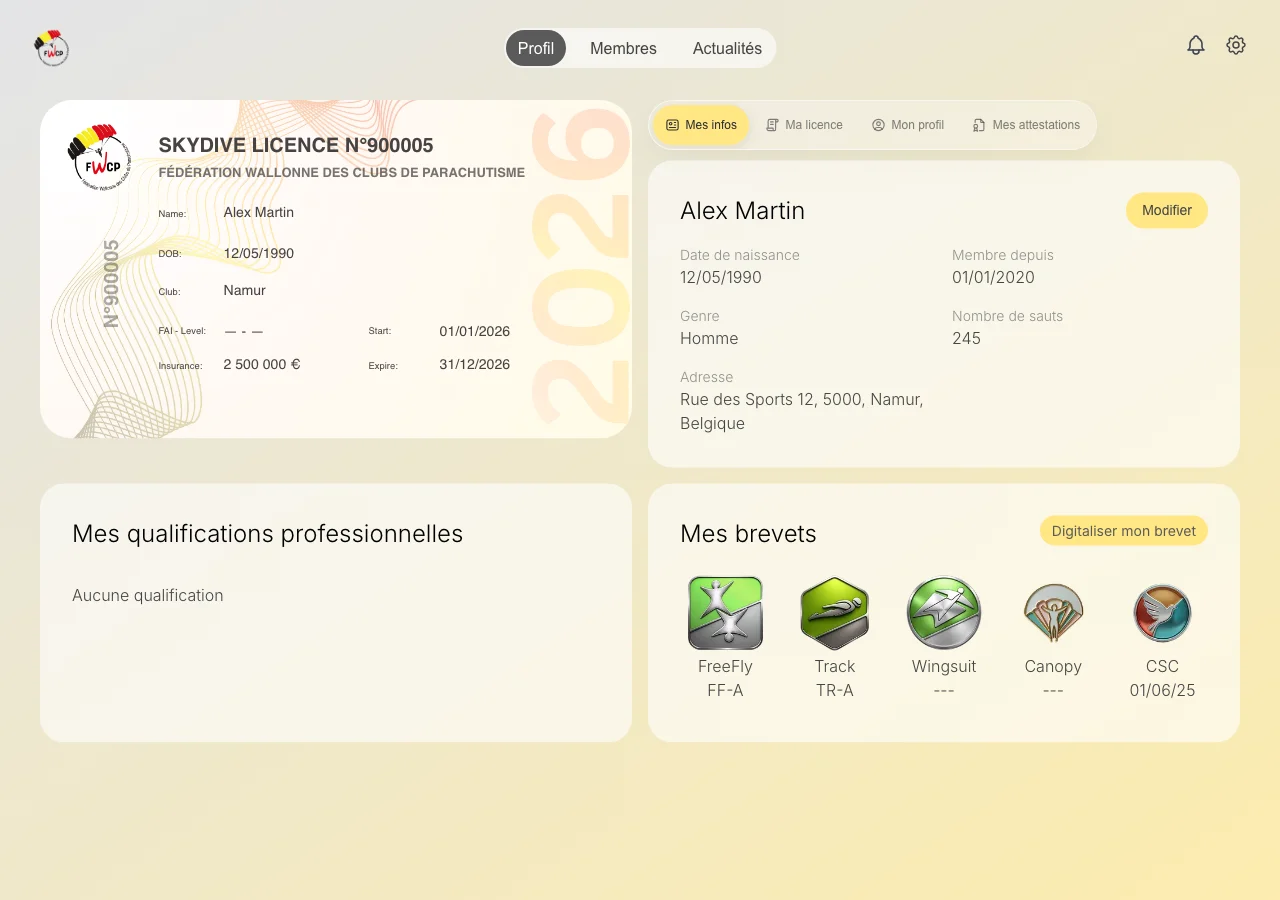Screen dimensions: 1280x900
Task: Click the jump count value 245
Action: (x=966, y=338)
